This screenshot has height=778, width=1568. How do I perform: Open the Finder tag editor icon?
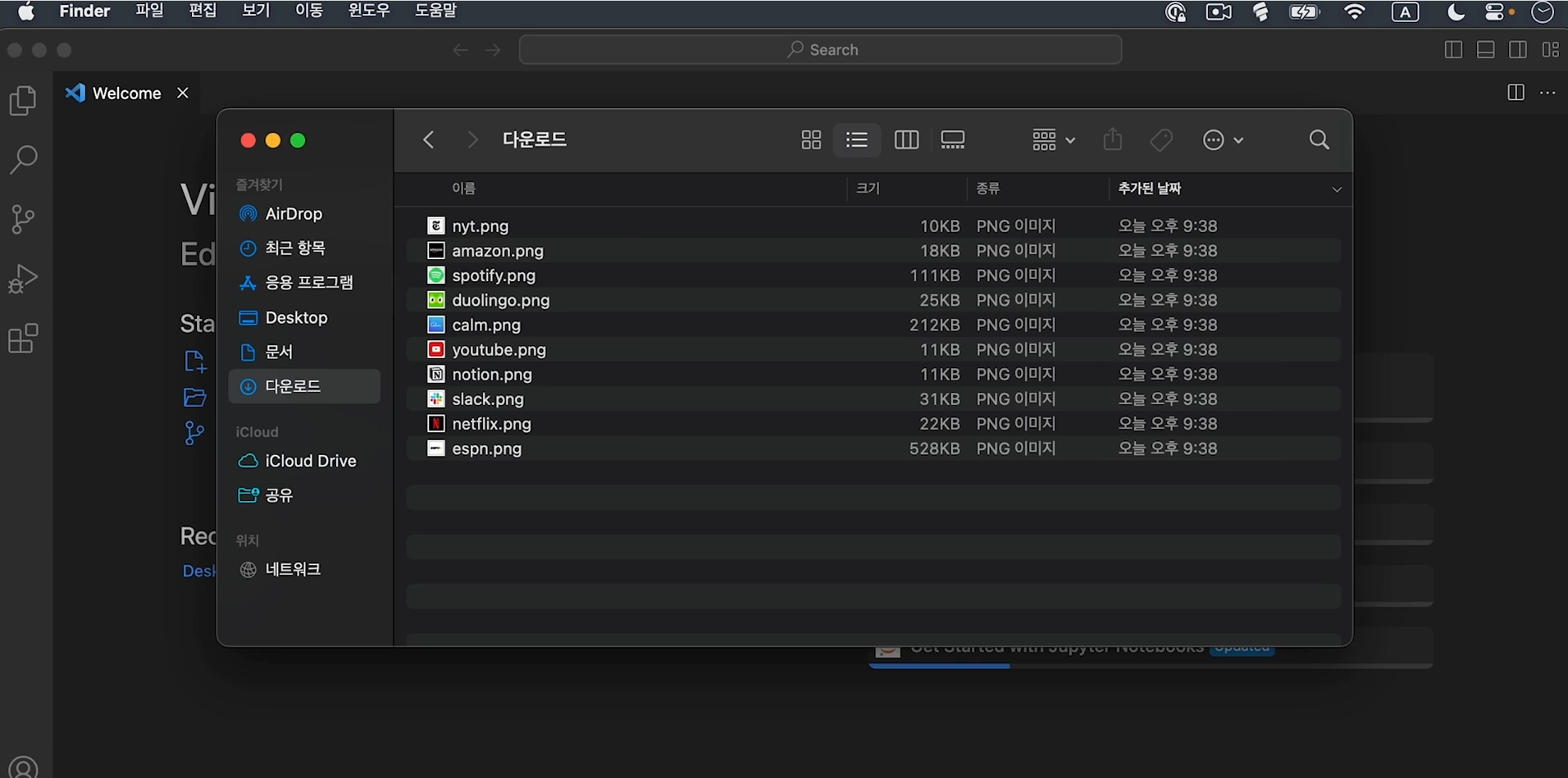pyautogui.click(x=1161, y=140)
